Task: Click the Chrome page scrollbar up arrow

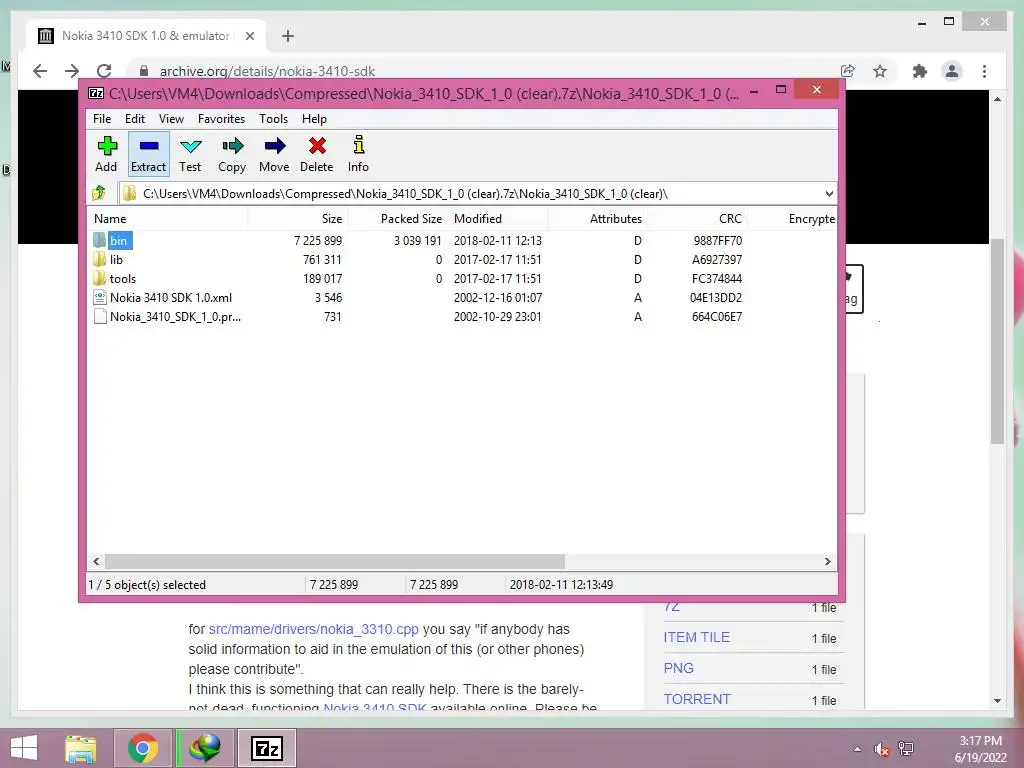Action: 997,99
